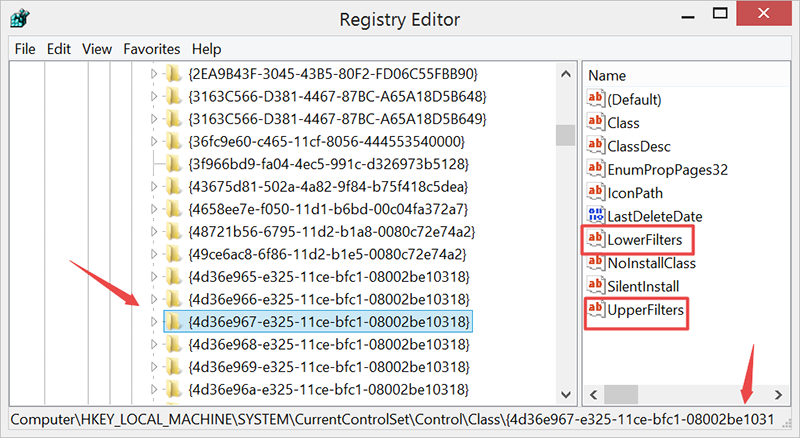Click the values pane horizontal scrollbar thumb
This screenshot has height=438, width=800.
pyautogui.click(x=621, y=395)
